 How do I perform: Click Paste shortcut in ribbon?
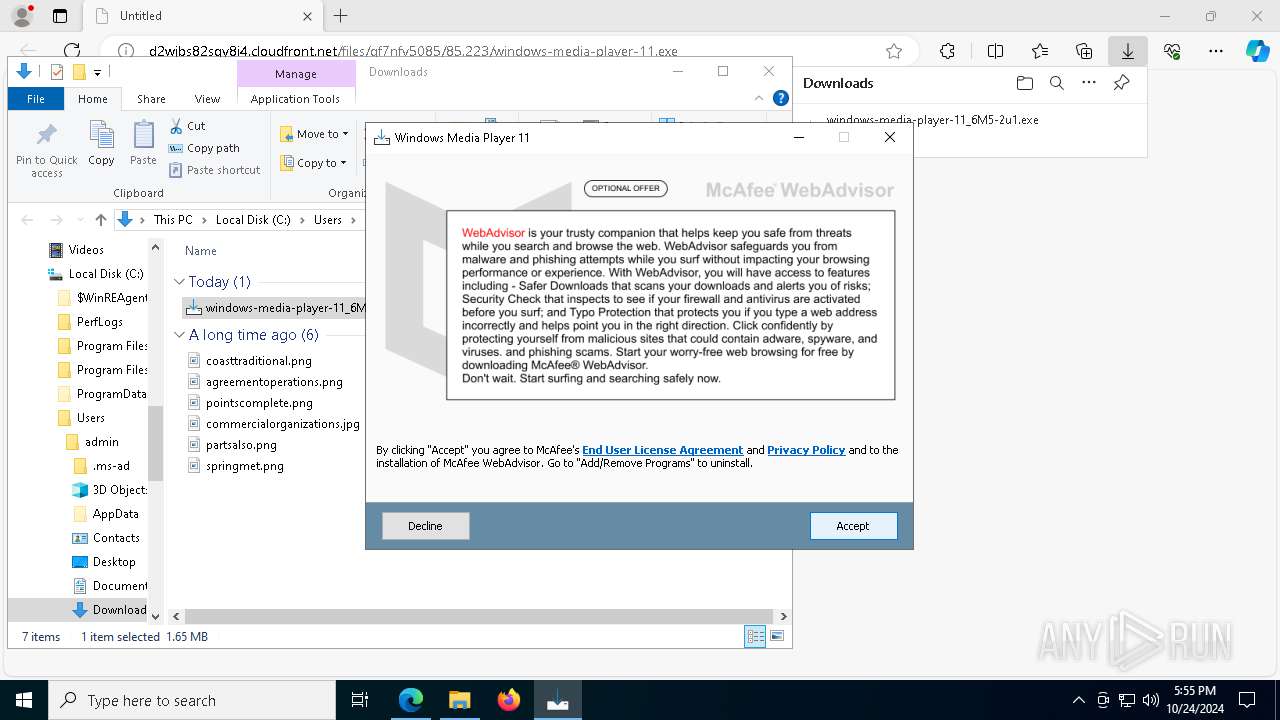point(215,170)
